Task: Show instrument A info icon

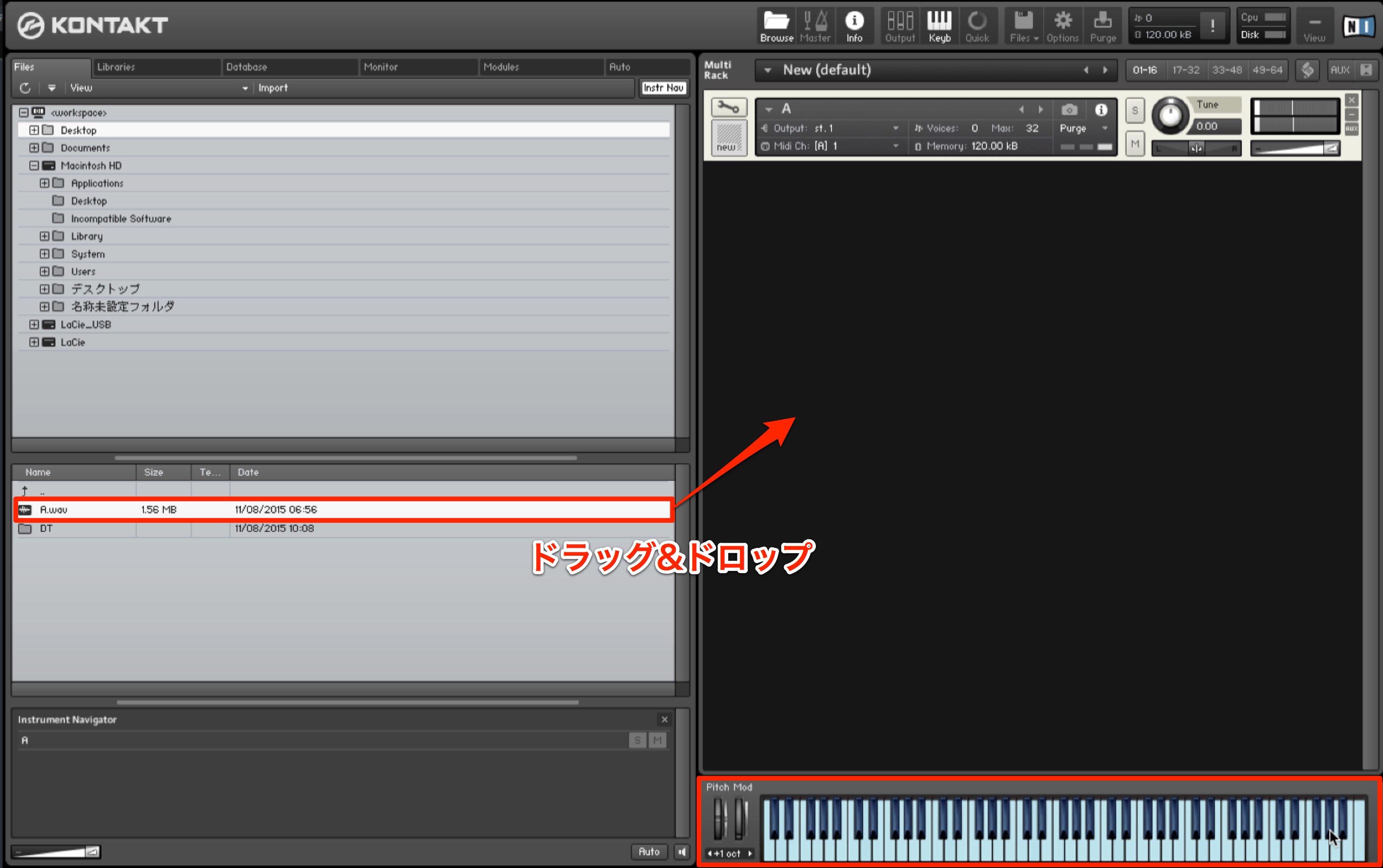Action: coord(1101,109)
